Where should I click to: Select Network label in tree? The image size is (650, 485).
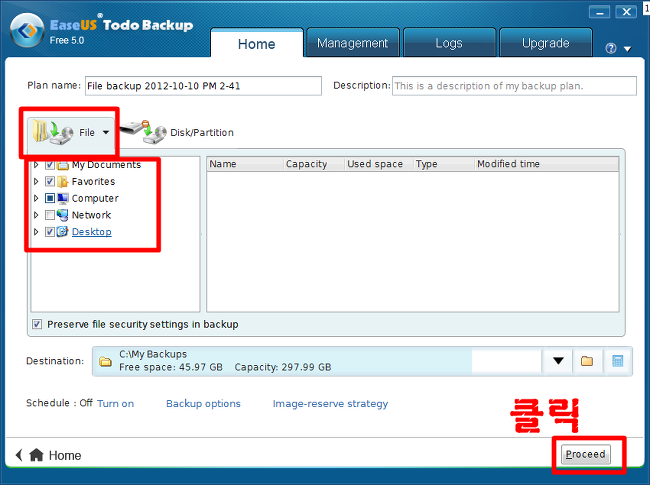click(x=91, y=215)
